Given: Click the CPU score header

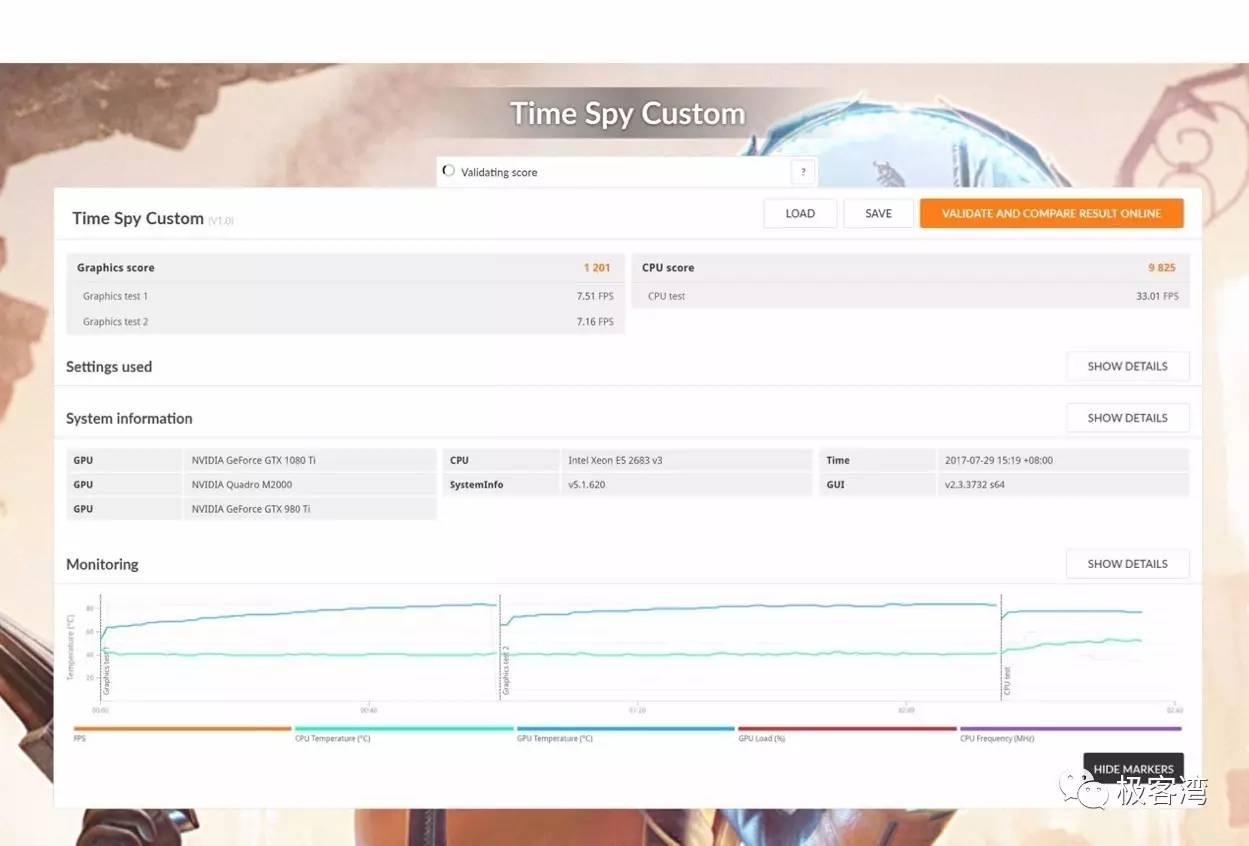Looking at the screenshot, I should click(x=668, y=268).
